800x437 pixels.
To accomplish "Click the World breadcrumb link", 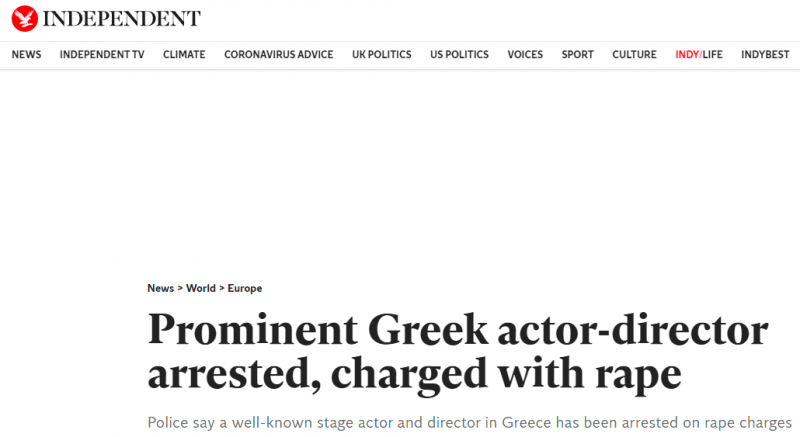I will click(x=201, y=288).
